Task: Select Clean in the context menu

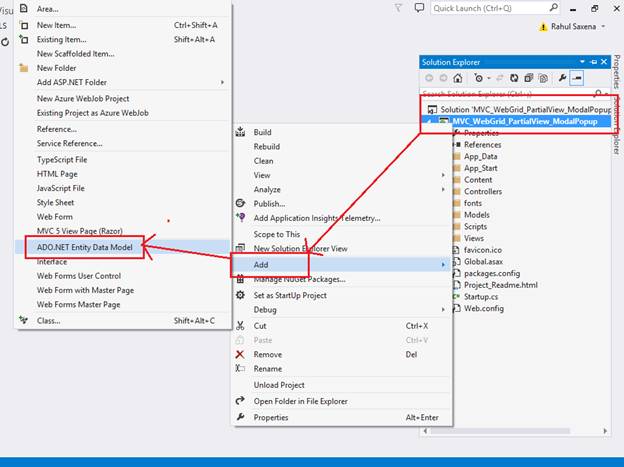Action: pos(263,161)
